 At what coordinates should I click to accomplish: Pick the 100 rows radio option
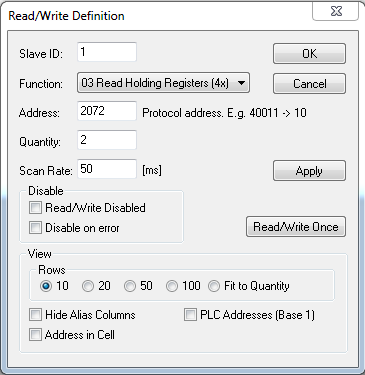[172, 286]
